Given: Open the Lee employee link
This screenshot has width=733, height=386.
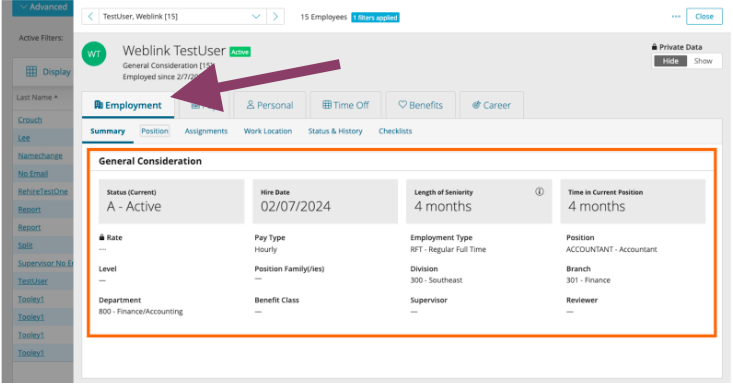Looking at the screenshot, I should point(24,138).
